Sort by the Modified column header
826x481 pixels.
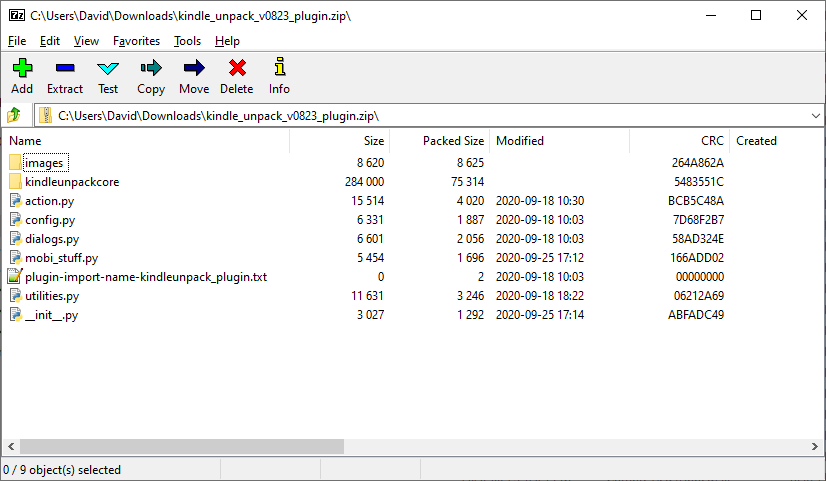(559, 141)
